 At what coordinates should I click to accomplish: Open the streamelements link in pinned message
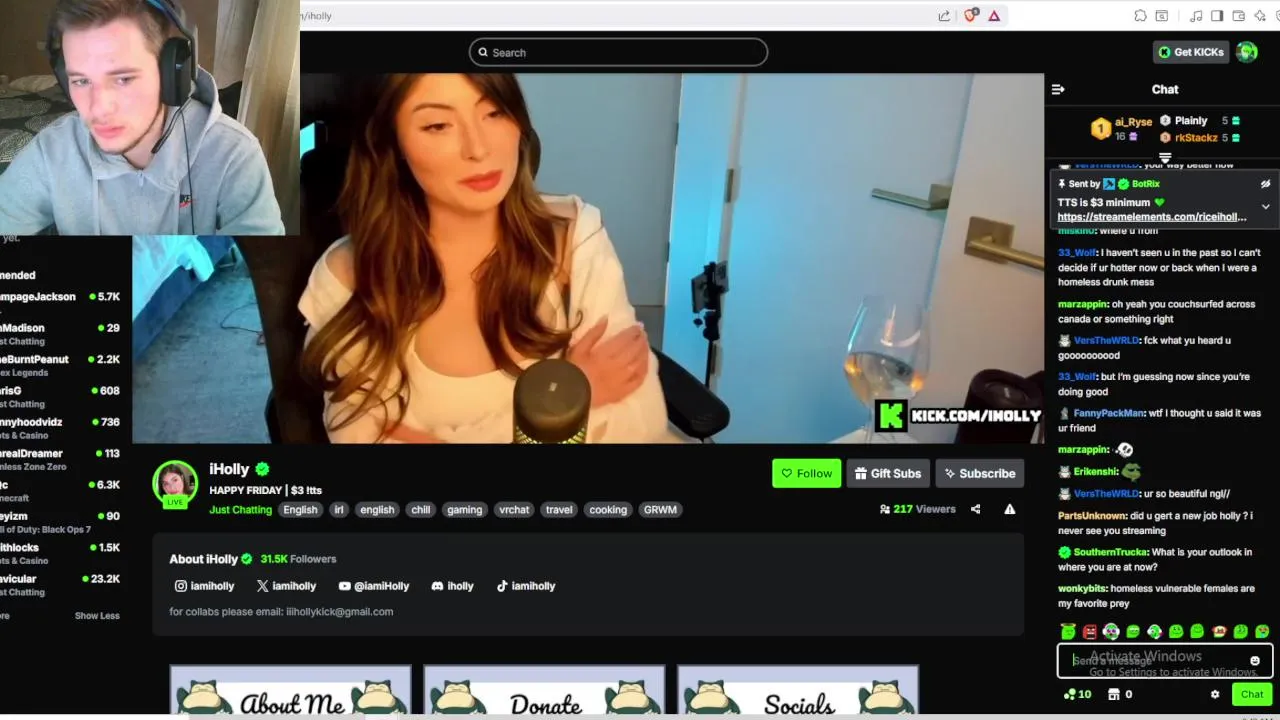[x=1152, y=217]
